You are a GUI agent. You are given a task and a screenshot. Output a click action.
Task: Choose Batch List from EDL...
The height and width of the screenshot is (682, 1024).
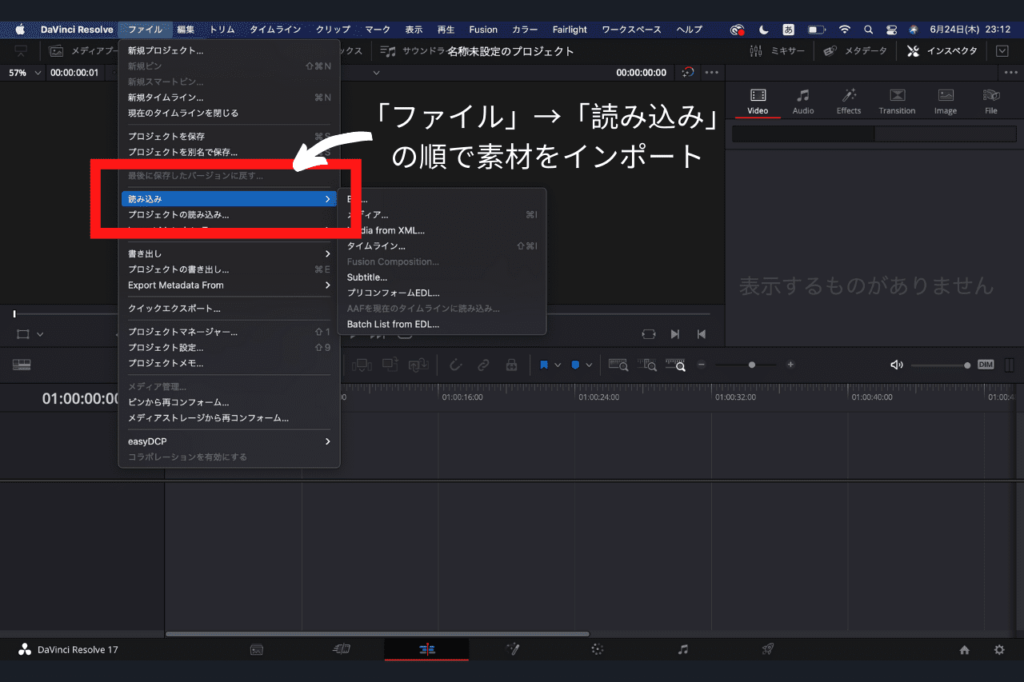pyautogui.click(x=441, y=324)
